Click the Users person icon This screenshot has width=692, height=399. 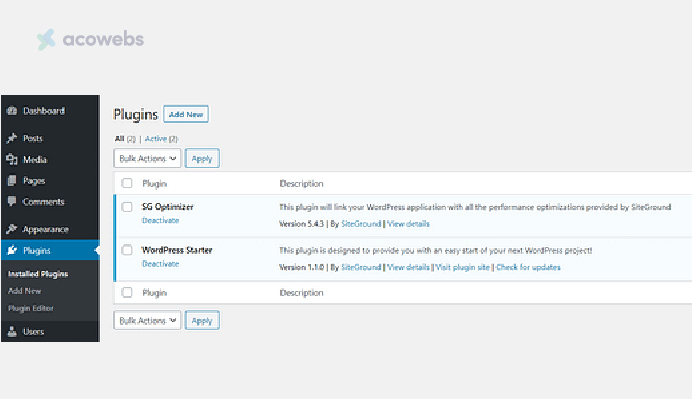click(12, 331)
